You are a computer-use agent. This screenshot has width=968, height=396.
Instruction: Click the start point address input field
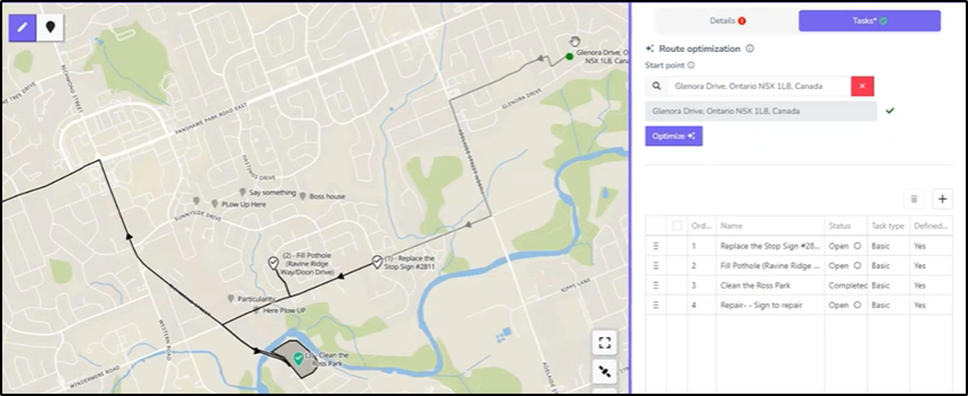[759, 86]
